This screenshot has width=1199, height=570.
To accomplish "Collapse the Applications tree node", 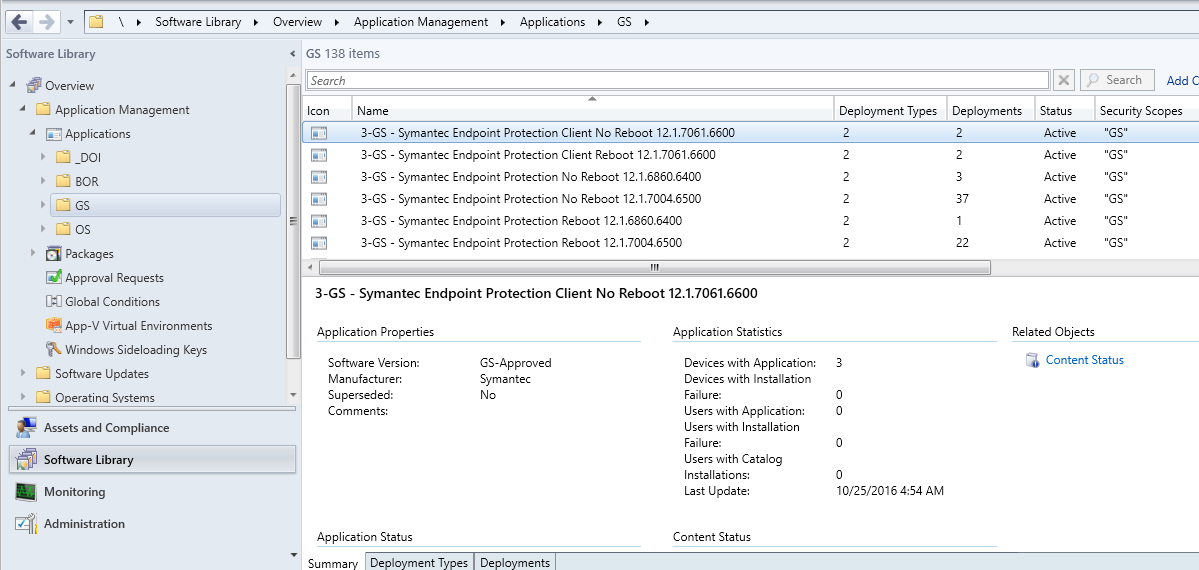I will [x=33, y=134].
